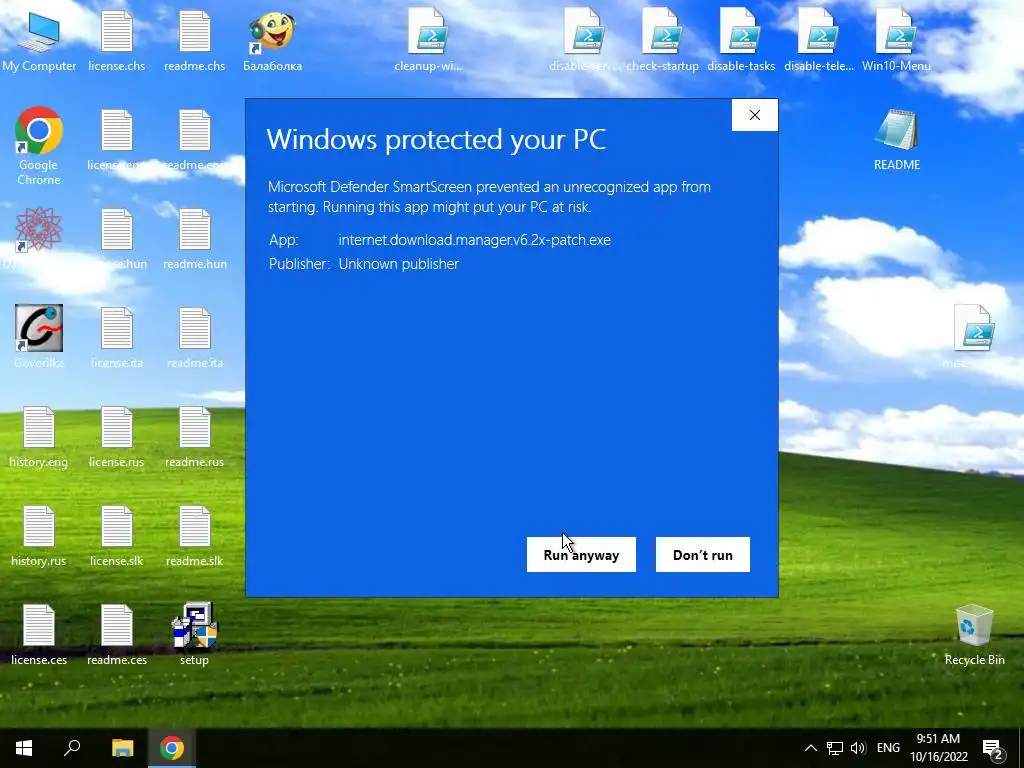Click the Unknown publisher text
The image size is (1024, 768).
click(x=398, y=264)
